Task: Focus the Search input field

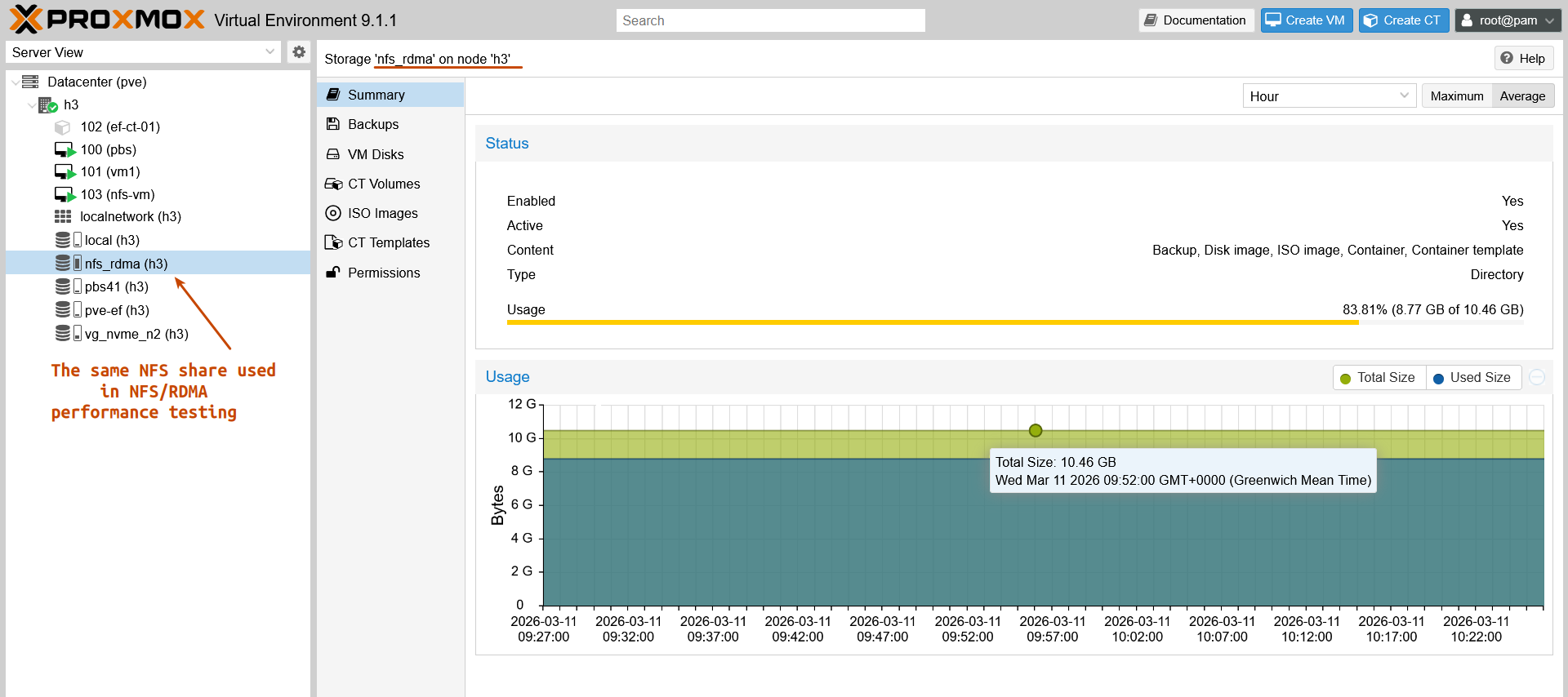Action: point(770,20)
